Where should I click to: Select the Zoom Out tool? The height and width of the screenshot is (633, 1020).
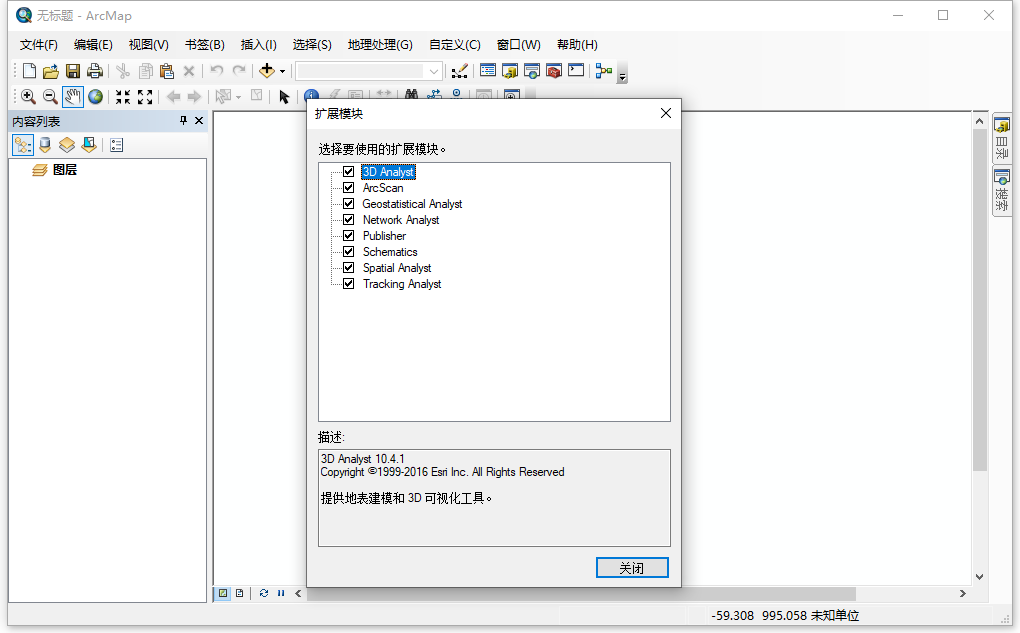coord(50,97)
